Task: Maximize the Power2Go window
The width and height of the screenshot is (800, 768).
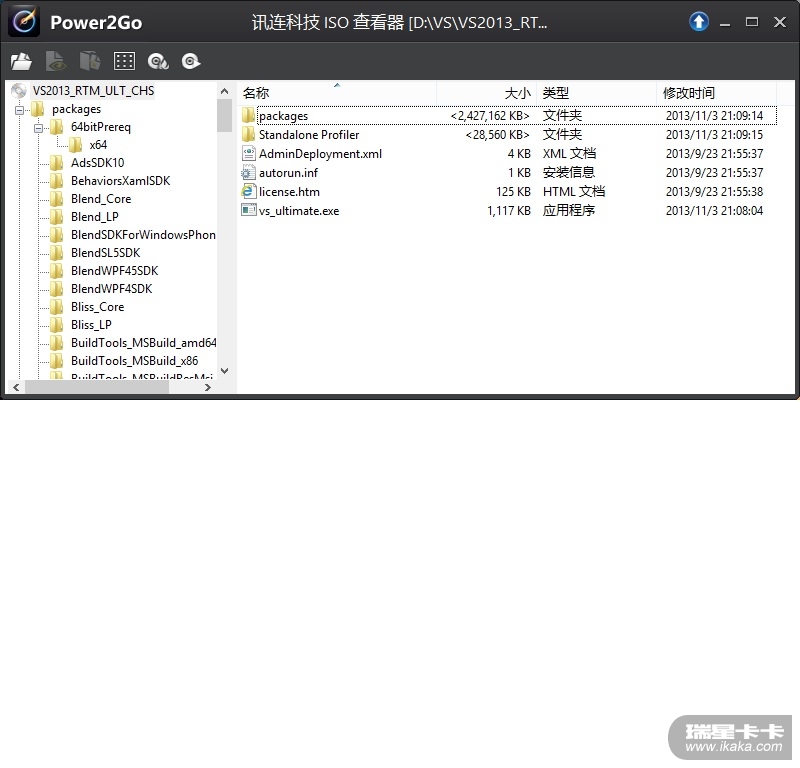Action: click(x=752, y=22)
